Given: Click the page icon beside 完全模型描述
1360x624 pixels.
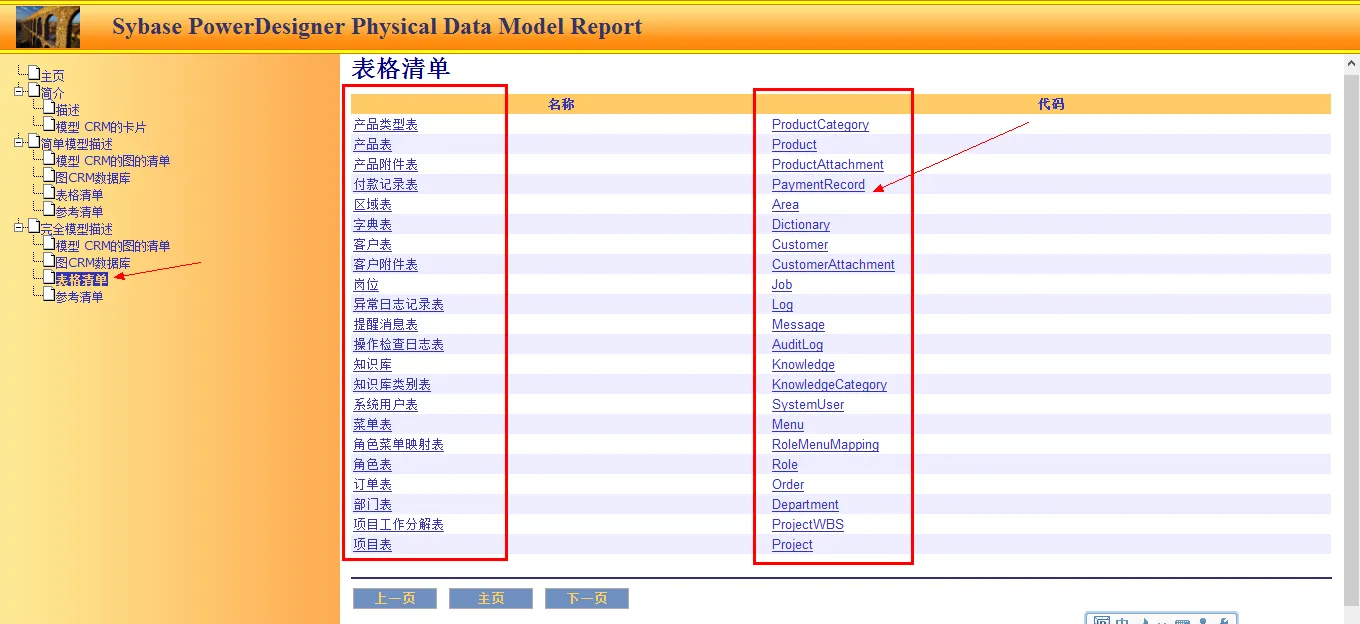Looking at the screenshot, I should pos(34,227).
